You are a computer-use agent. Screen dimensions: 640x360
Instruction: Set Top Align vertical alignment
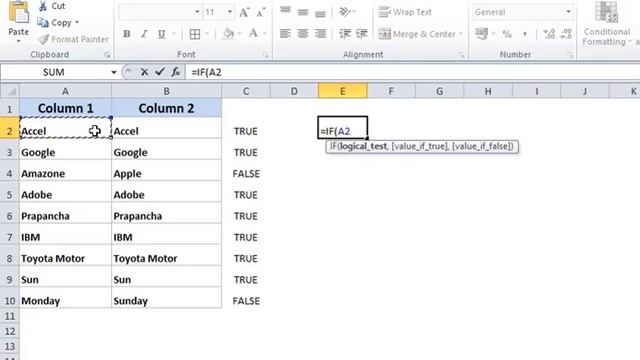tap(285, 11)
